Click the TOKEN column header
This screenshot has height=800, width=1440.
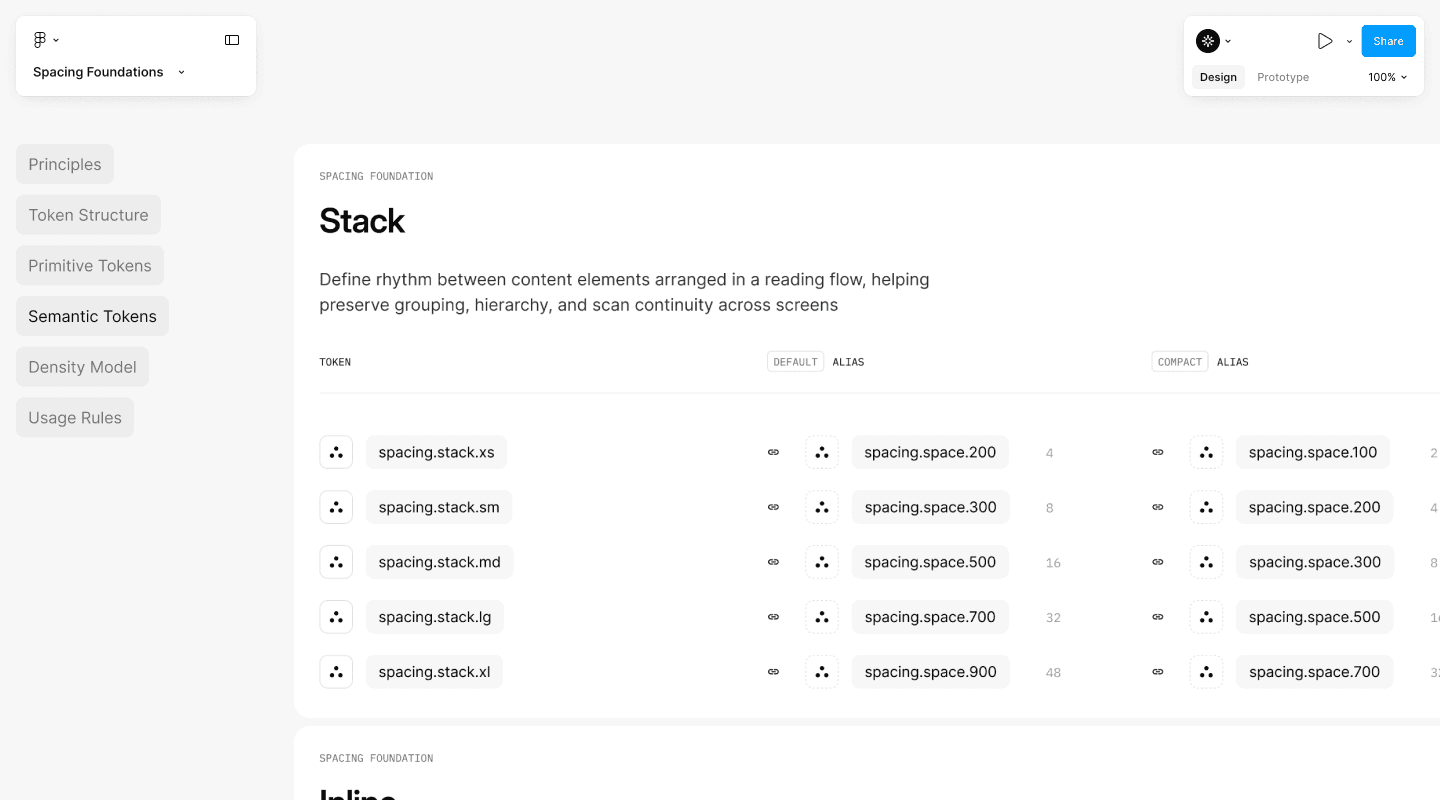[x=335, y=362]
